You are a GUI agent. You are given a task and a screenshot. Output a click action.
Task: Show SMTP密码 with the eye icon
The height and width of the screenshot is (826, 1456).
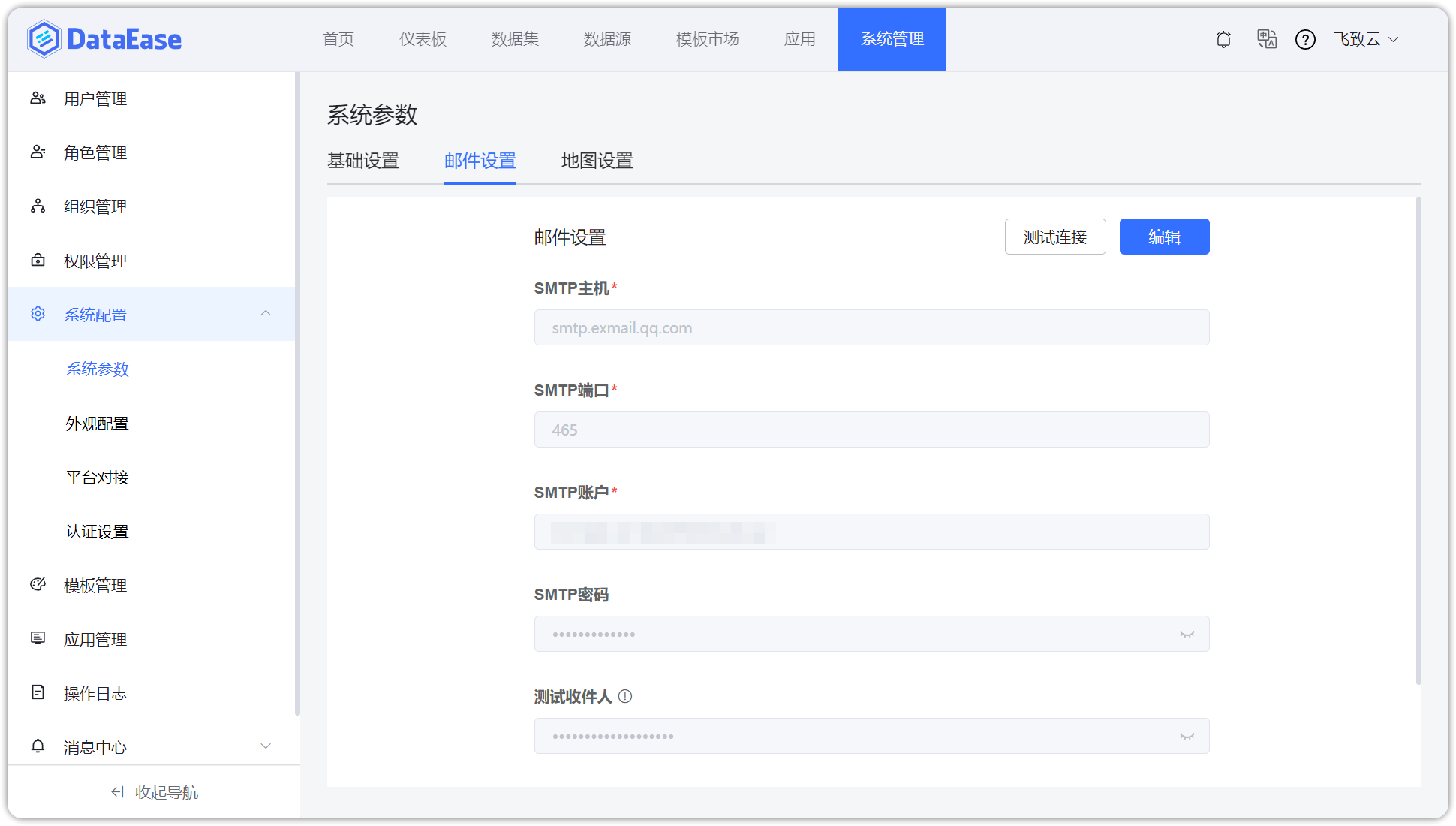[1187, 635]
